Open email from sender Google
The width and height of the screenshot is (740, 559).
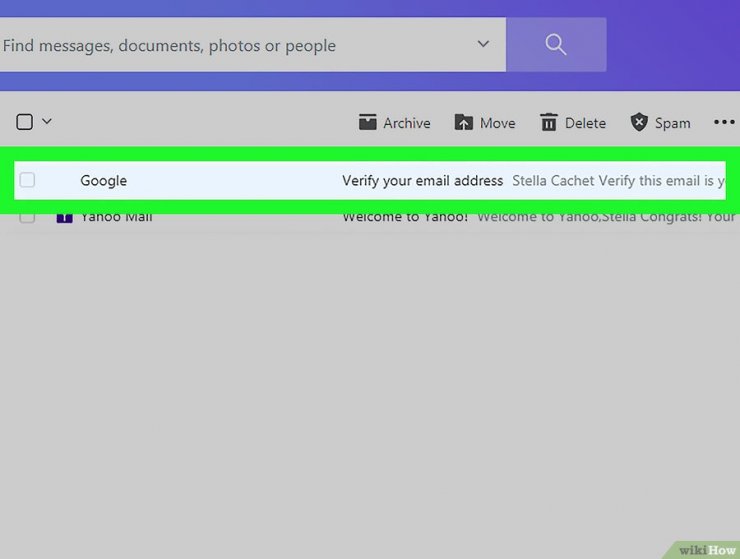(x=103, y=181)
